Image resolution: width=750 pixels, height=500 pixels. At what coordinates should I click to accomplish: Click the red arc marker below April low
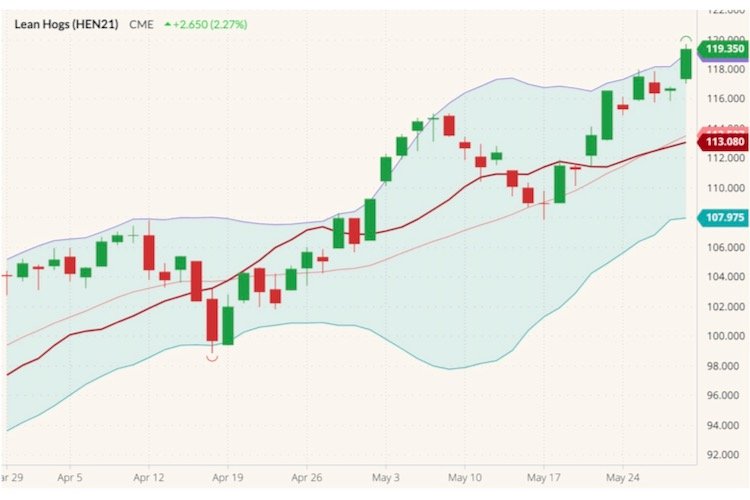[212, 358]
